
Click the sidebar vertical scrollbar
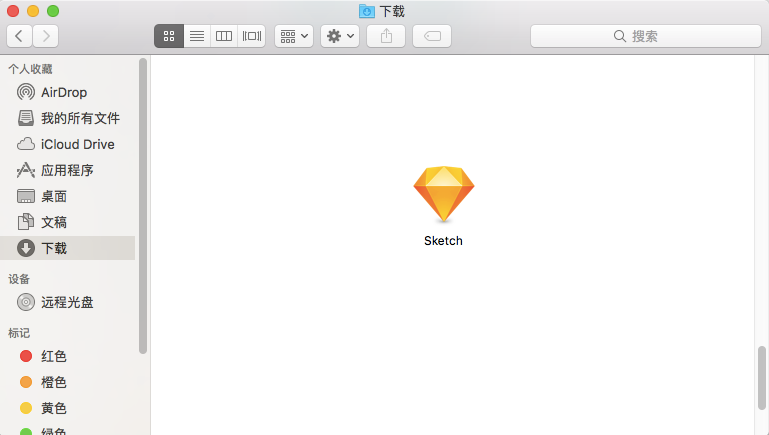pyautogui.click(x=143, y=206)
